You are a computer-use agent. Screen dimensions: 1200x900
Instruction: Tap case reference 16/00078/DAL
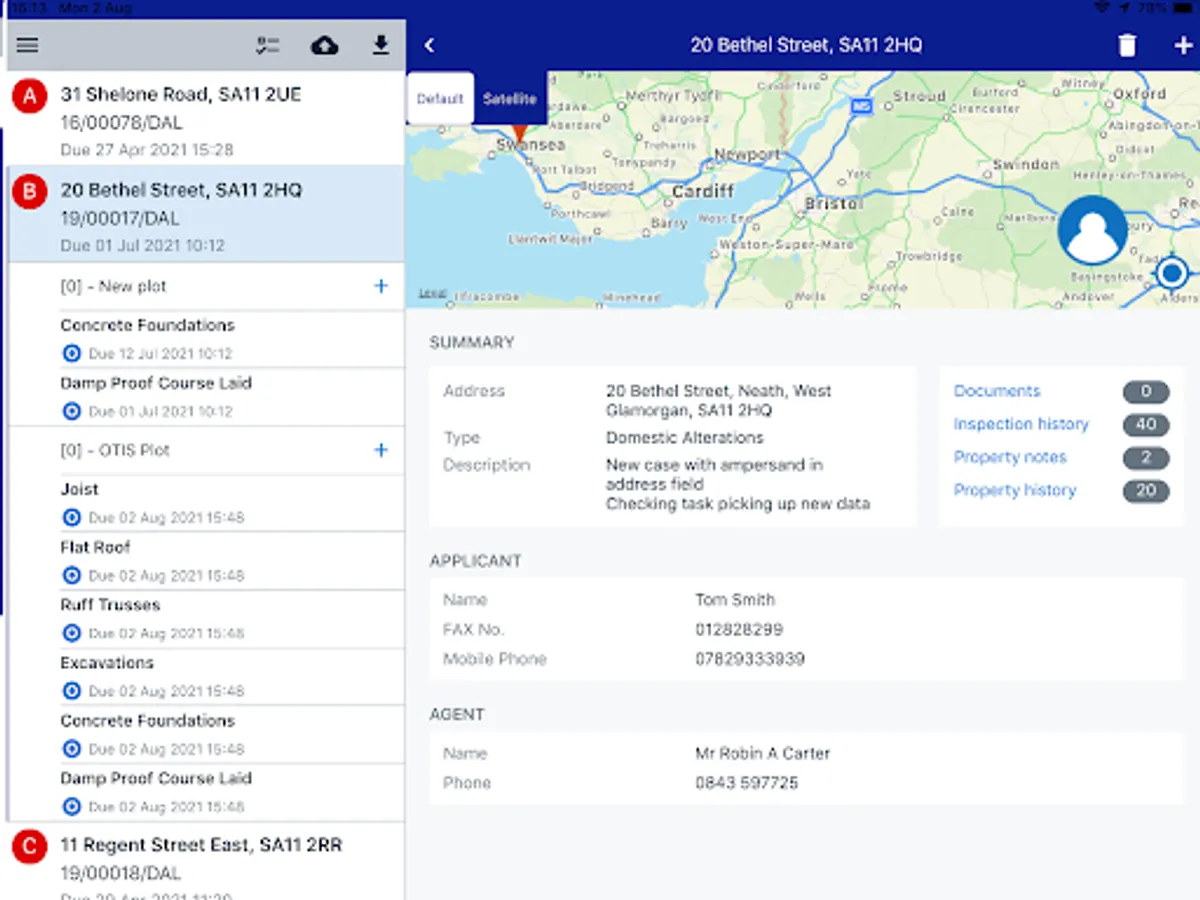pos(121,123)
